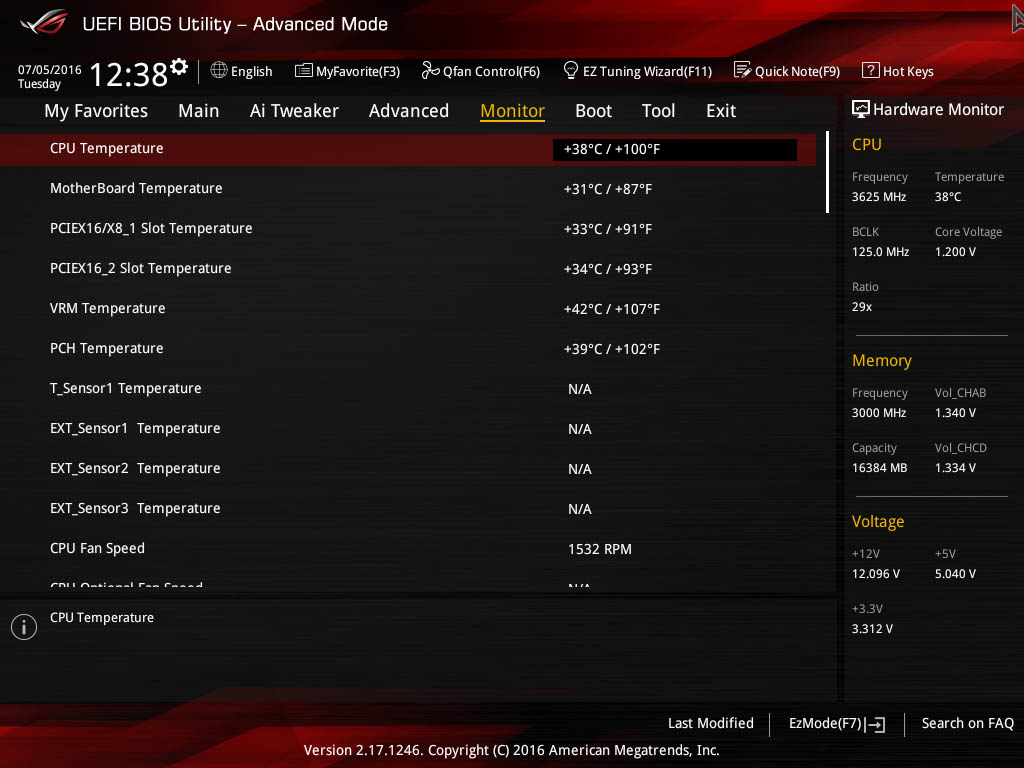Start EZ Tuning Wizard(F11) label

click(647, 71)
